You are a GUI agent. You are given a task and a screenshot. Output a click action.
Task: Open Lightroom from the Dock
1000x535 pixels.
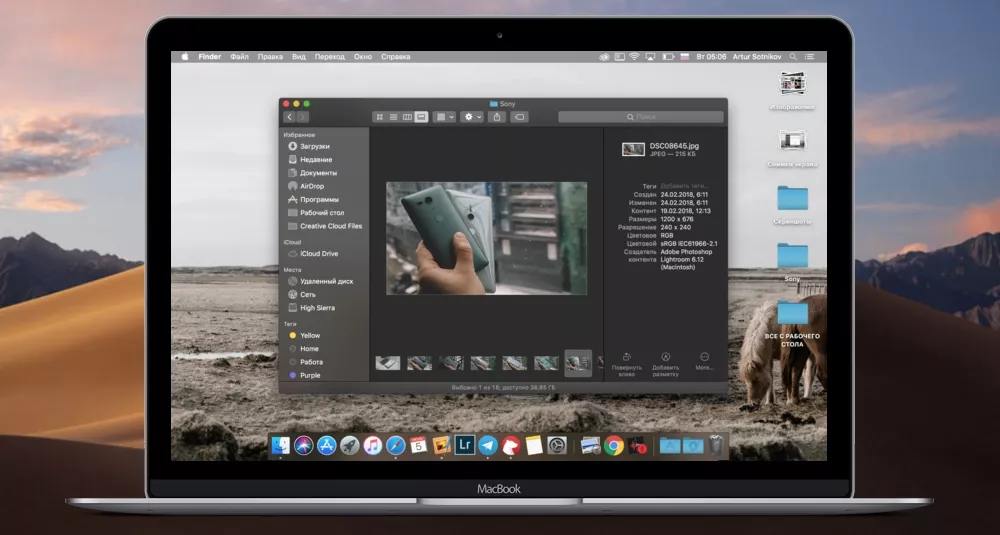click(464, 444)
